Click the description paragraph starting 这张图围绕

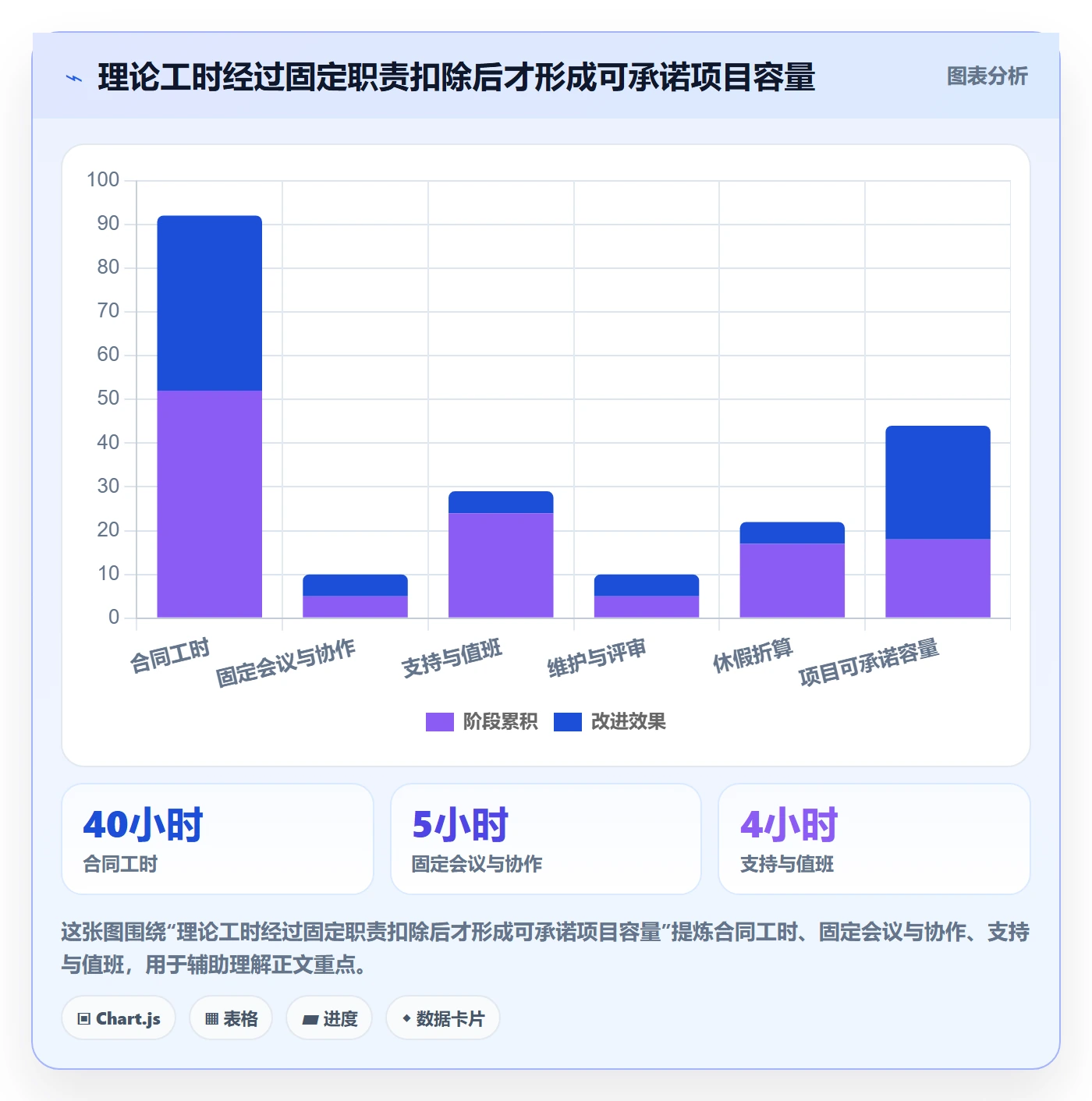click(545, 948)
